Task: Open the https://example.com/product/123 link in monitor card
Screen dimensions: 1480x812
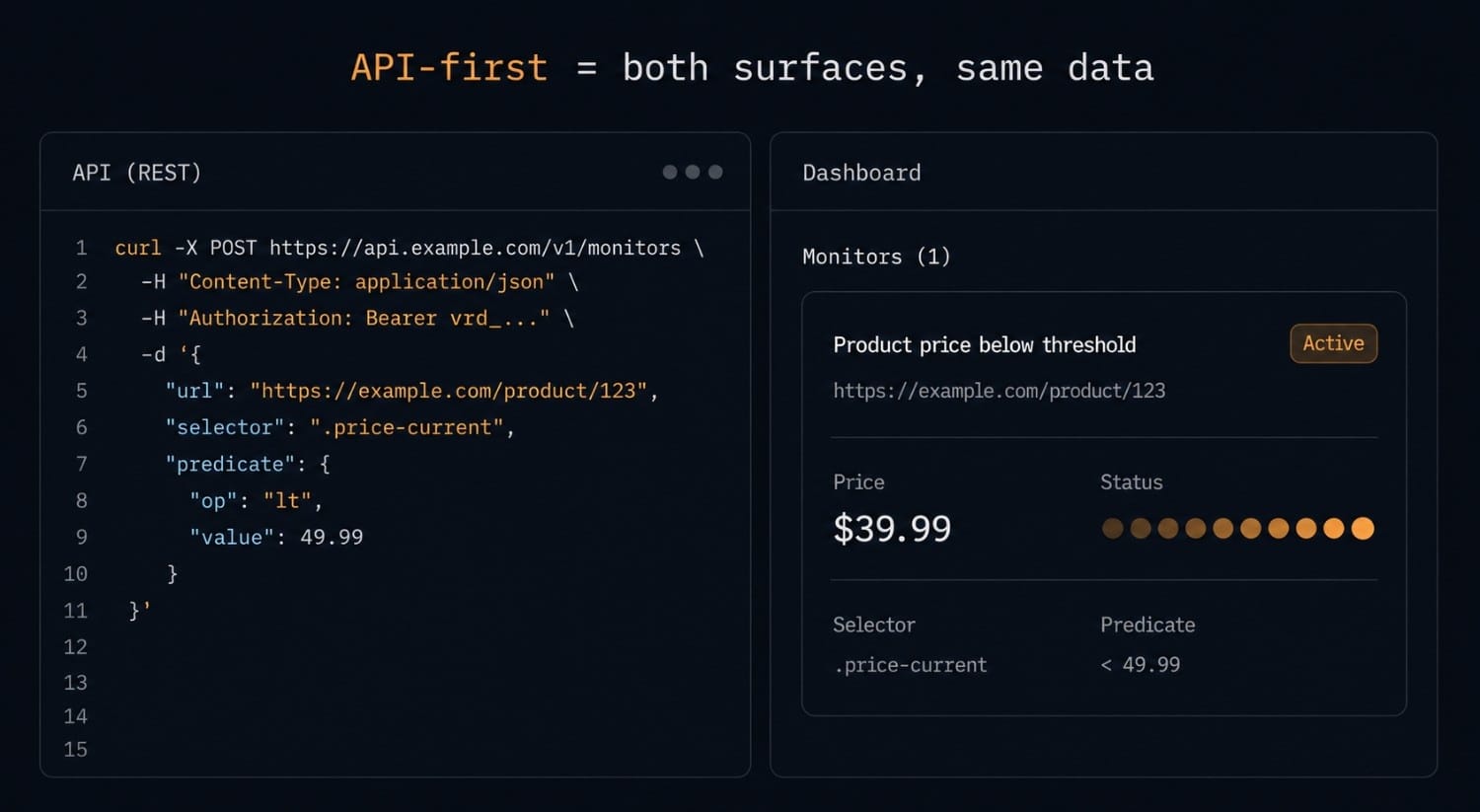Action: pos(999,391)
